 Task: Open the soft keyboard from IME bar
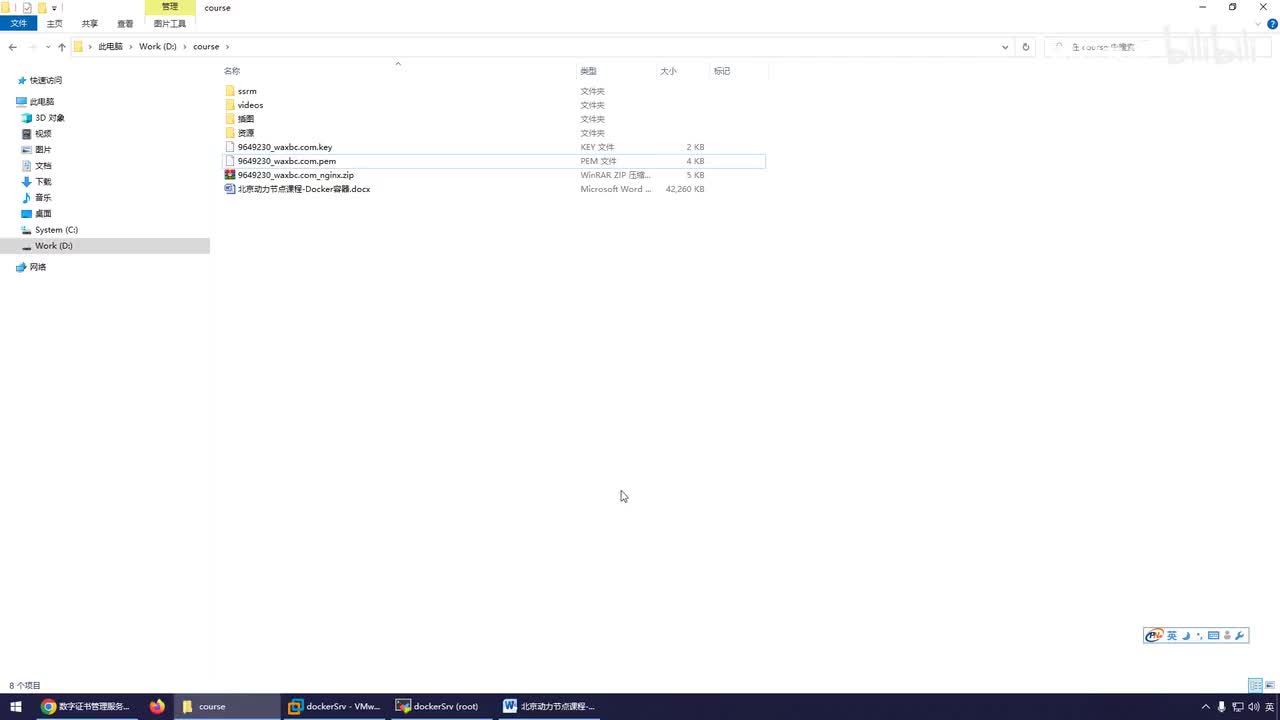[1213, 636]
